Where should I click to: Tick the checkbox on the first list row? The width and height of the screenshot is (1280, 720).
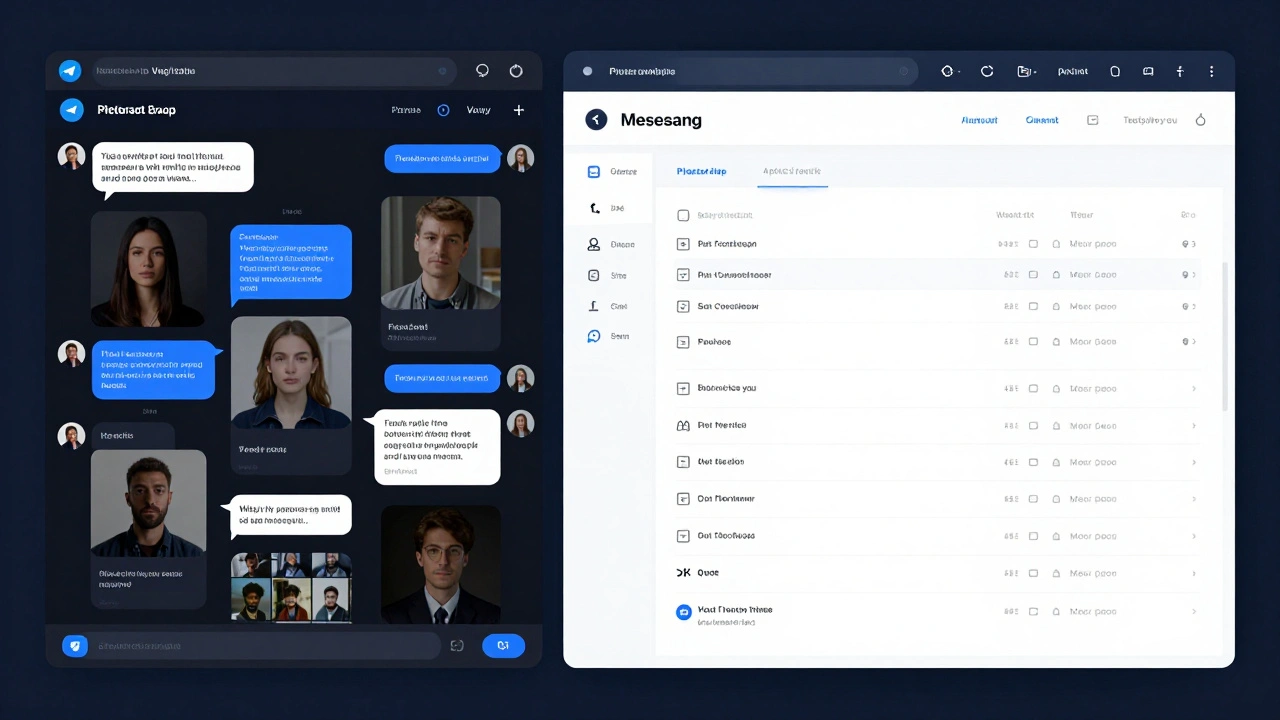[683, 243]
